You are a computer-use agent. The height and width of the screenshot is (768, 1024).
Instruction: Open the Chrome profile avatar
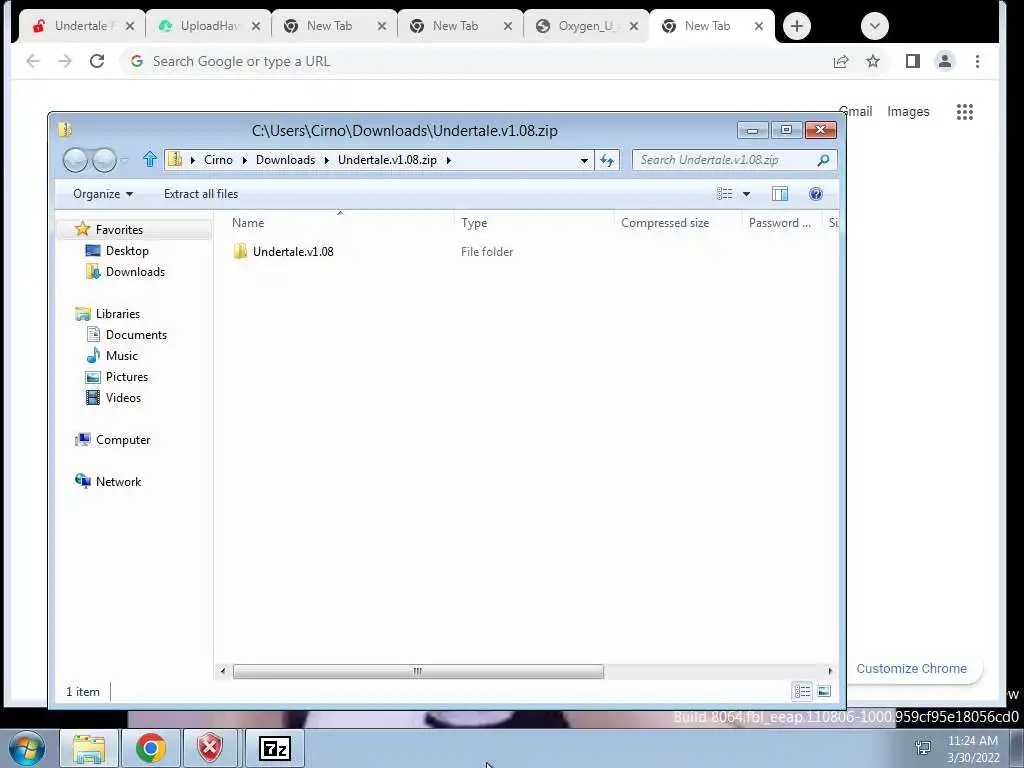click(944, 61)
